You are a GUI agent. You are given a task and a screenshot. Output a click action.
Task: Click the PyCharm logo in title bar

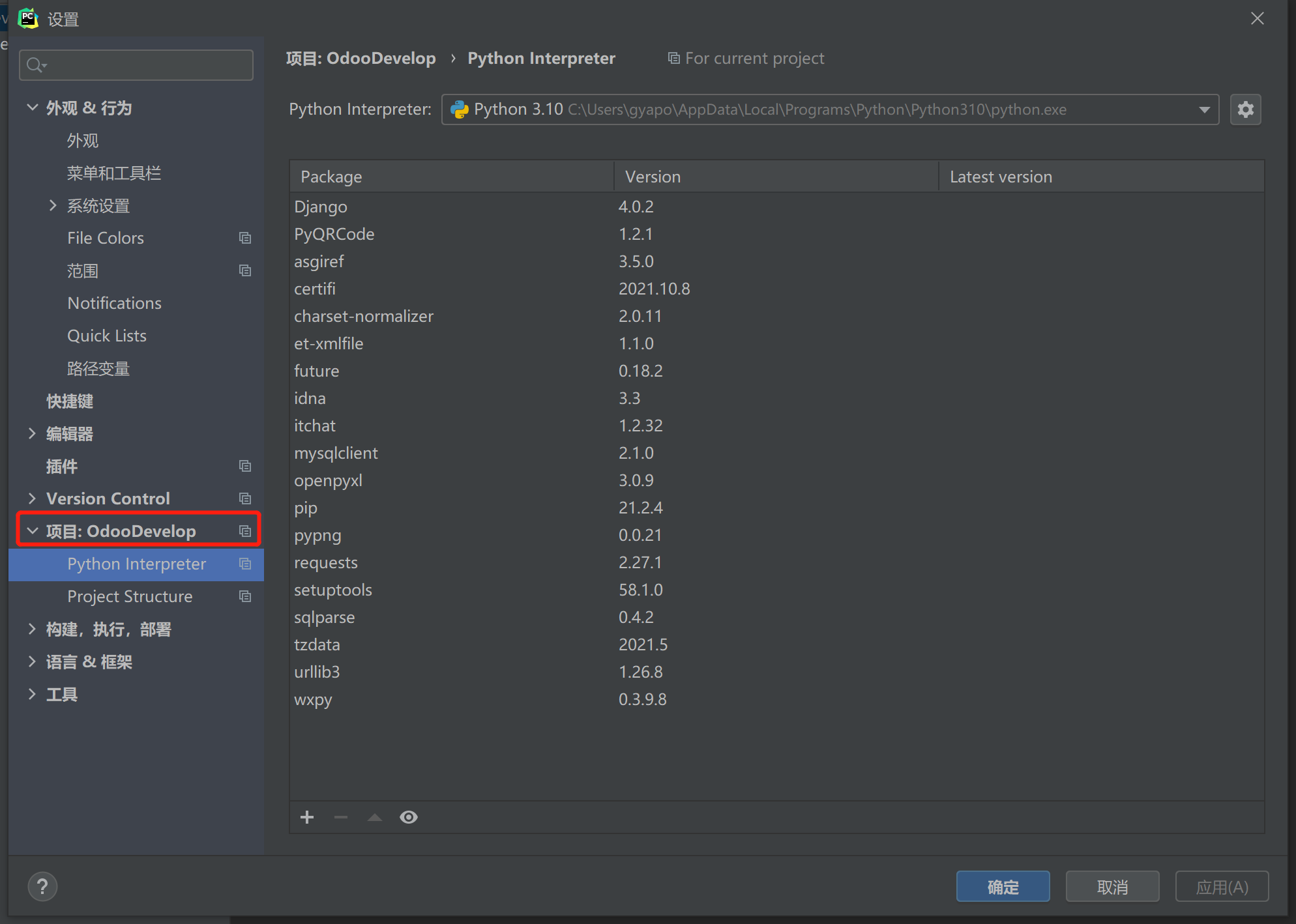pyautogui.click(x=28, y=18)
